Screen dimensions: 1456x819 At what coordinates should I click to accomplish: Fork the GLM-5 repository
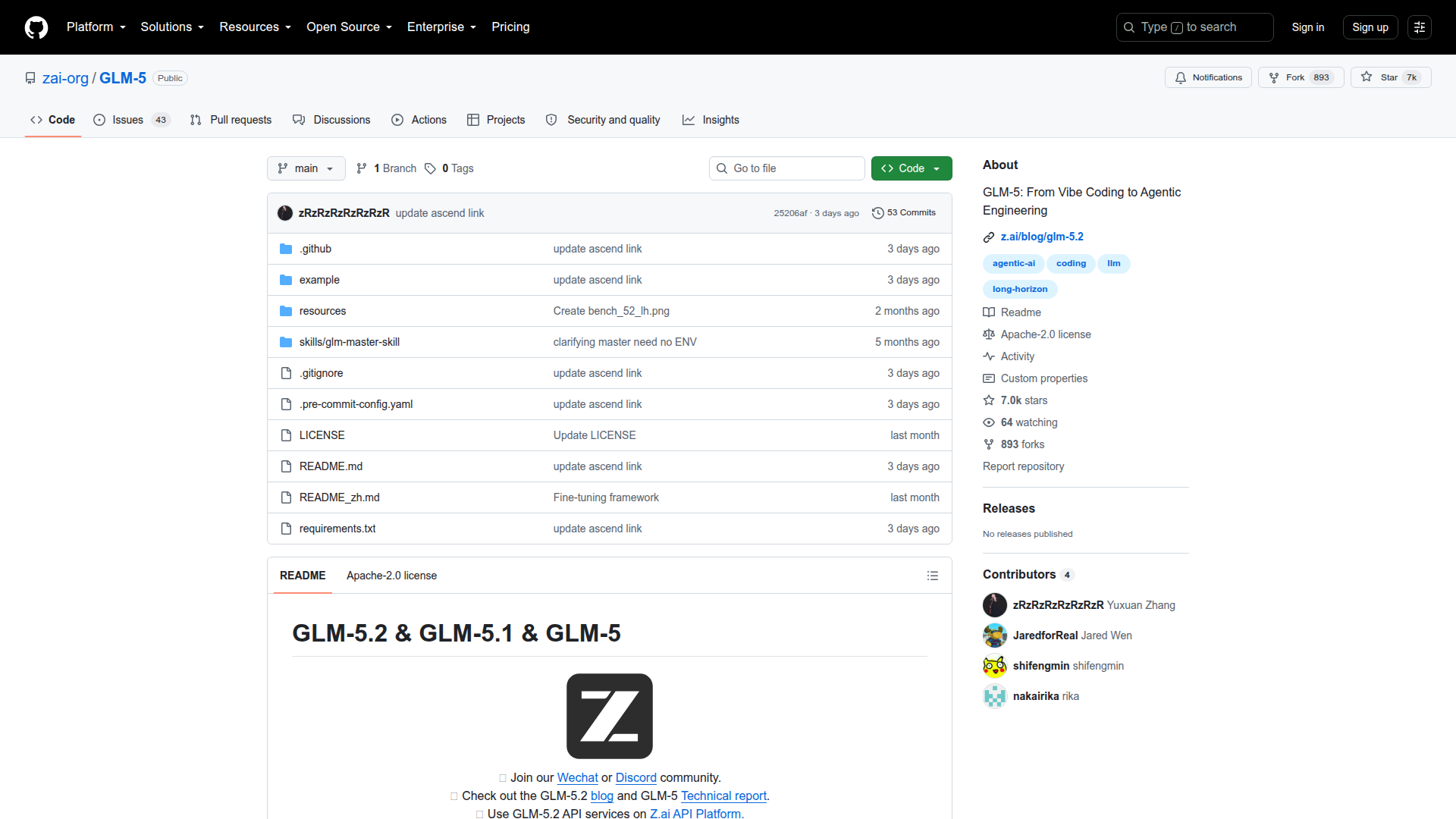[1301, 77]
